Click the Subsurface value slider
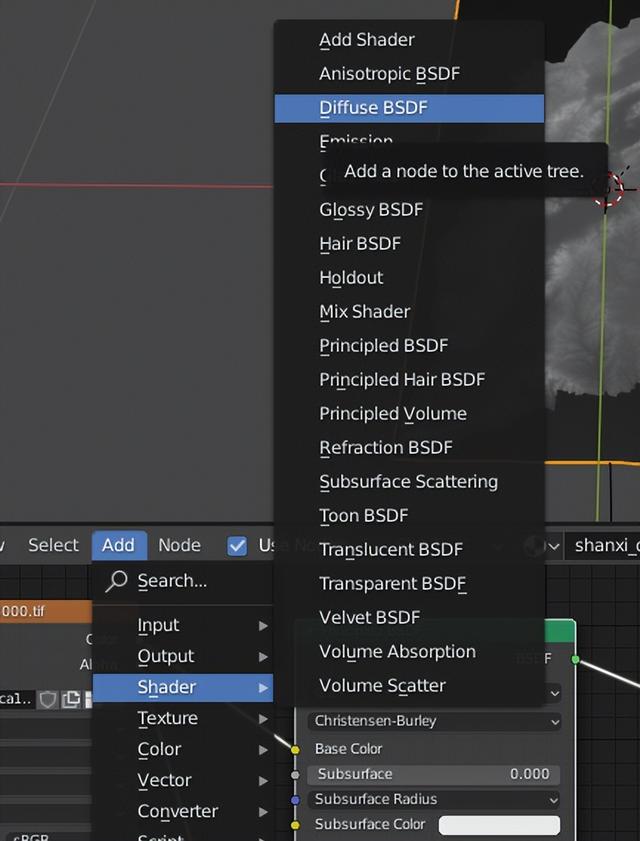Image resolution: width=640 pixels, height=841 pixels. pyautogui.click(x=433, y=774)
